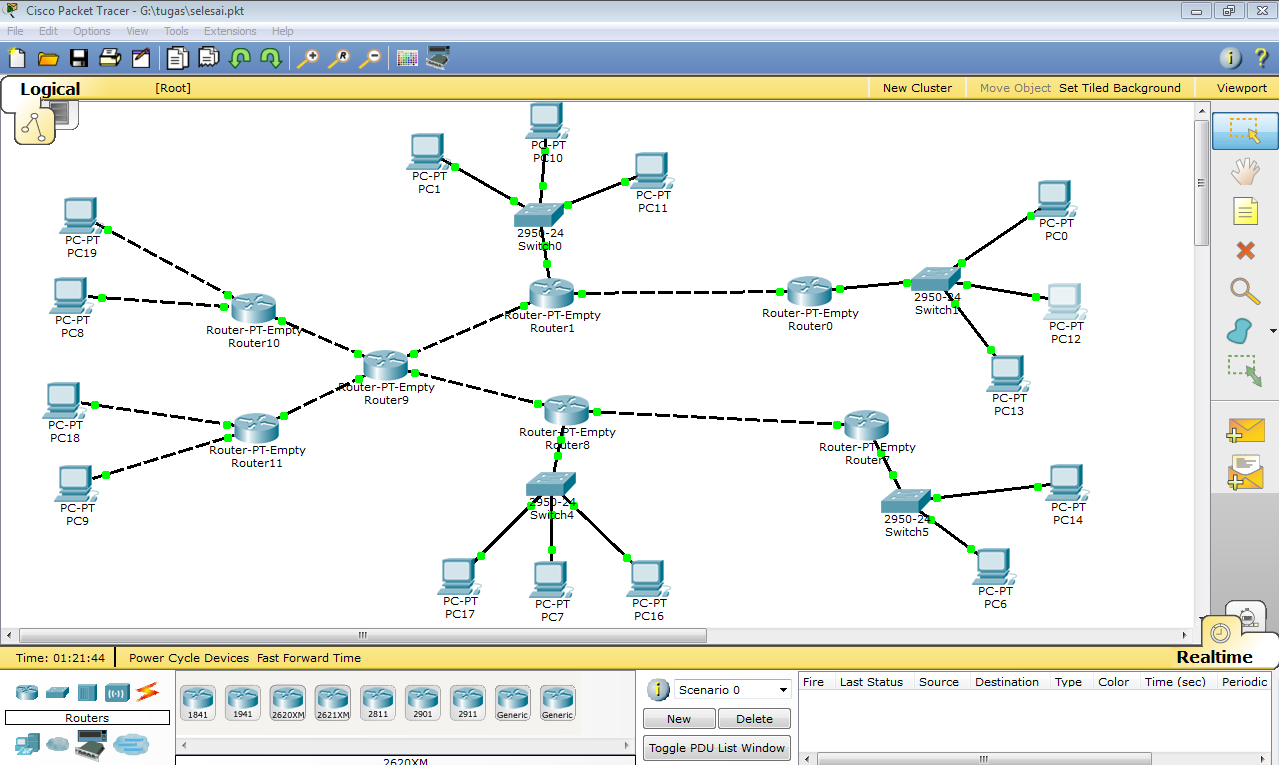The width and height of the screenshot is (1279, 765).
Task: Create a New scenario
Action: 678,718
